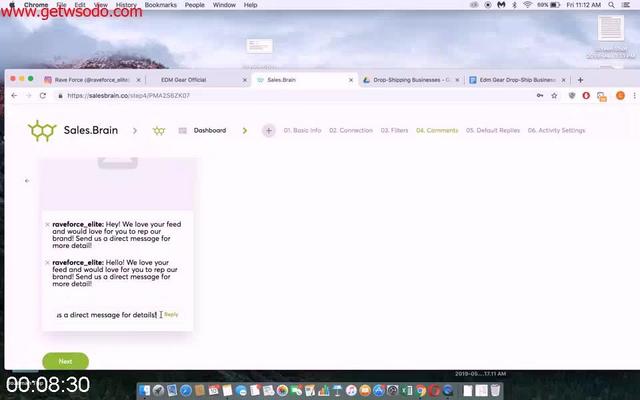This screenshot has height=400, width=640.
Task: Click the green Next button
Action: pos(65,361)
